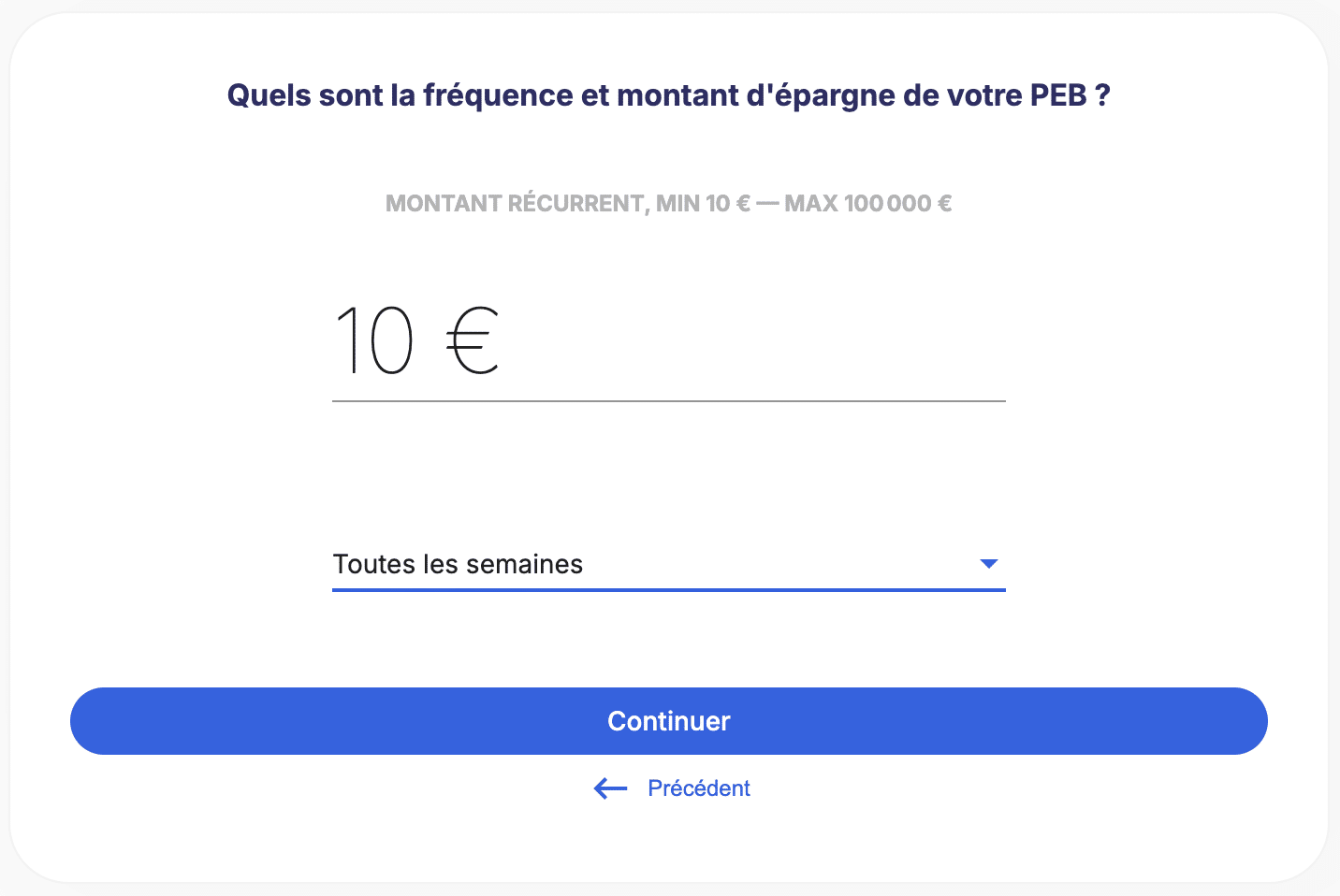The image size is (1340, 896).
Task: Go back using the Précédent link
Action: tap(698, 788)
